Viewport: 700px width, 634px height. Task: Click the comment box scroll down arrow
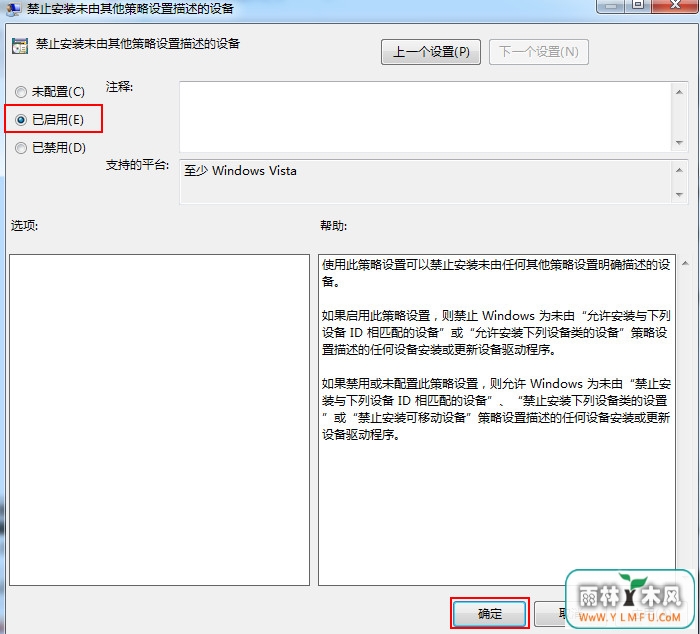(x=679, y=142)
